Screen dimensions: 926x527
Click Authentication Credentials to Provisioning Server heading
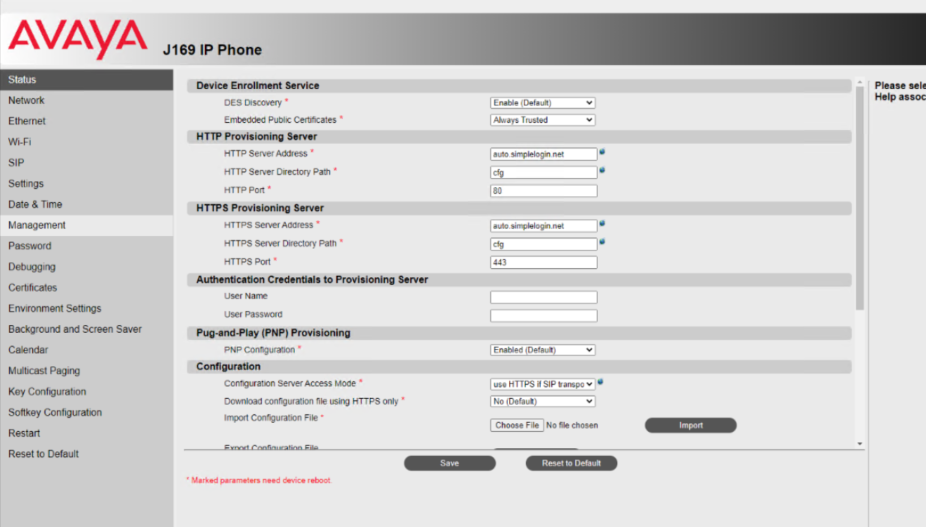312,279
